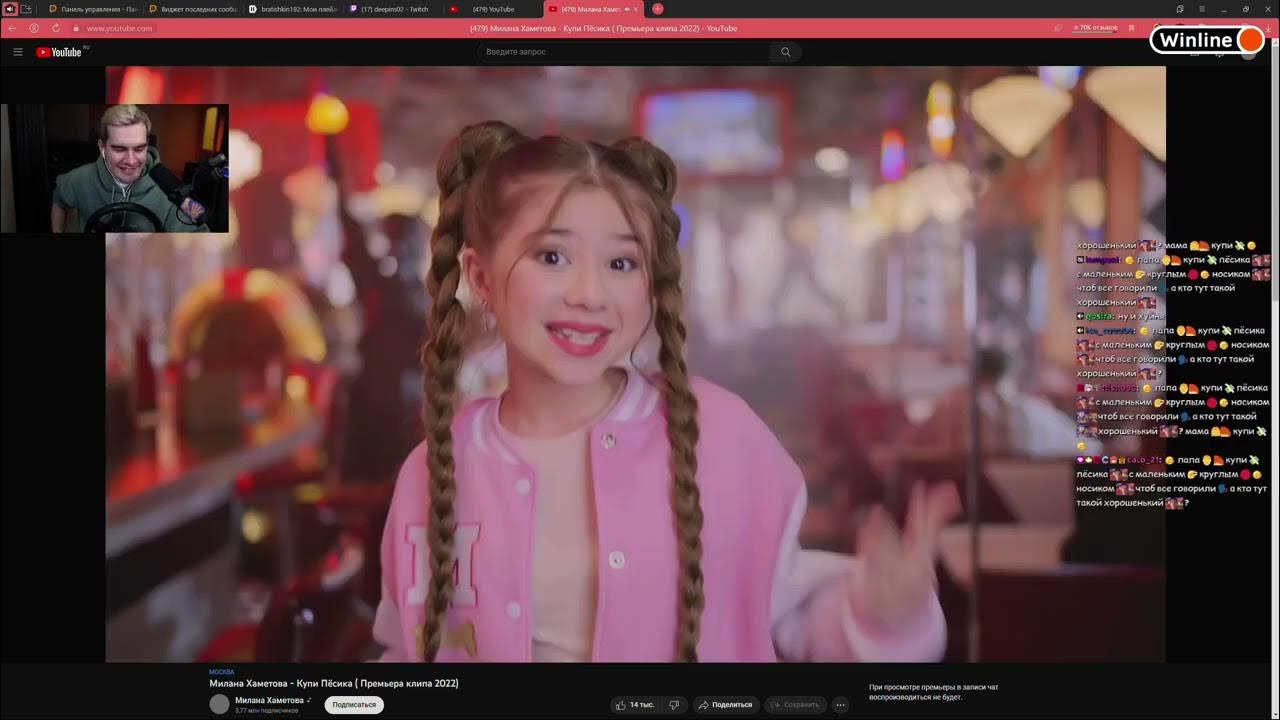This screenshot has height=720, width=1280.
Task: Switch to 'Виджет последних сообщ' tab
Action: point(193,9)
